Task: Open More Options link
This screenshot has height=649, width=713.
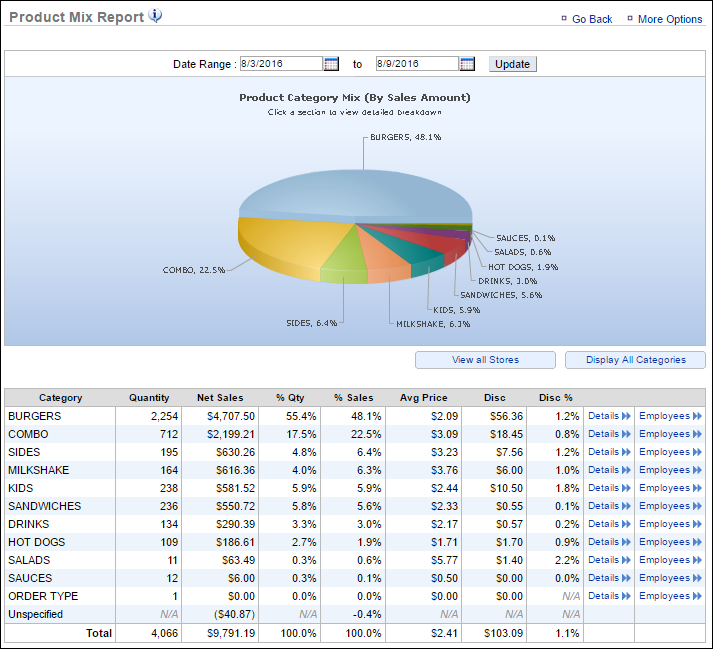Action: click(670, 19)
